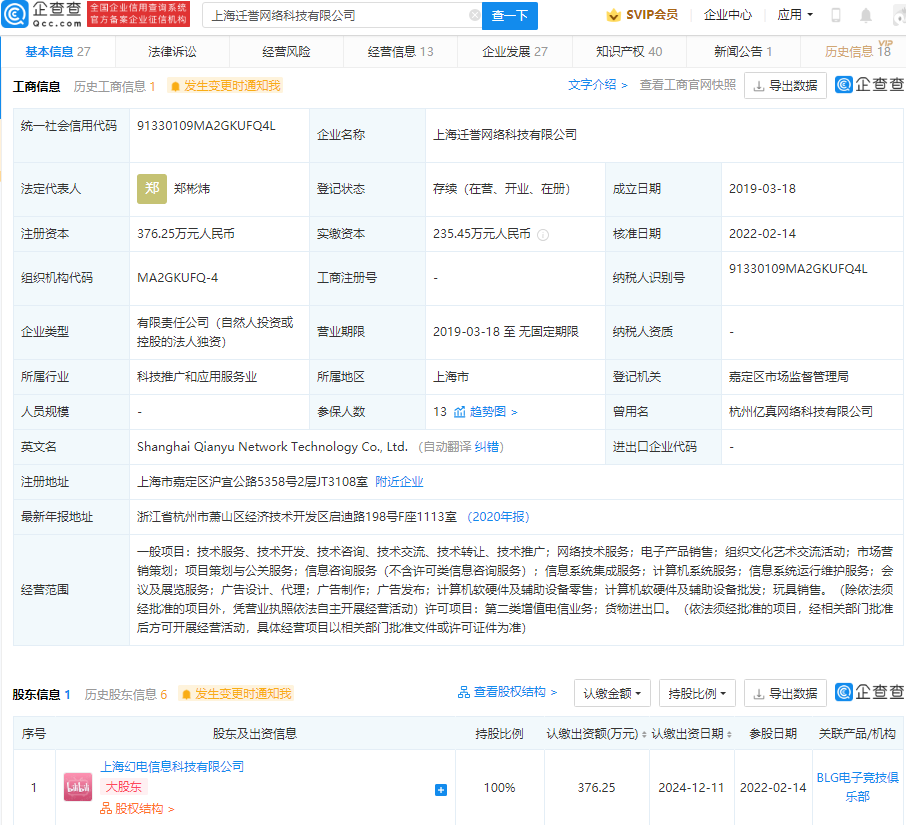Click the SVIP会员 crown icon

(613, 15)
